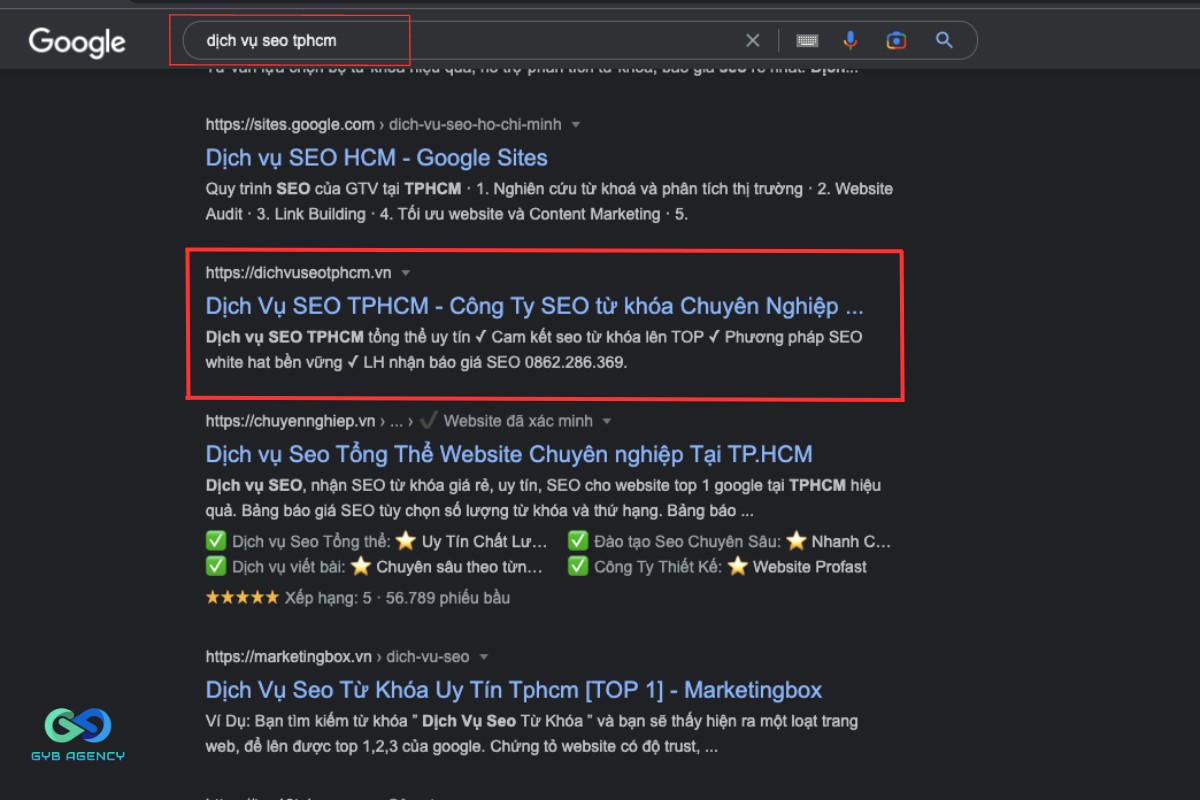Click the 'Dịch vụ Seo Tổng thể' sitelink text

pyautogui.click(x=311, y=542)
